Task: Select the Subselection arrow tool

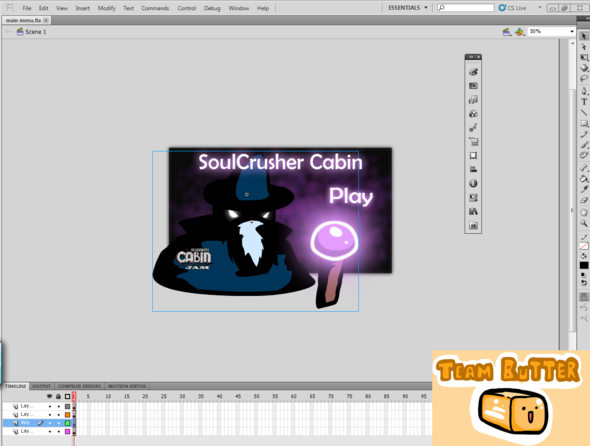Action: coord(584,47)
